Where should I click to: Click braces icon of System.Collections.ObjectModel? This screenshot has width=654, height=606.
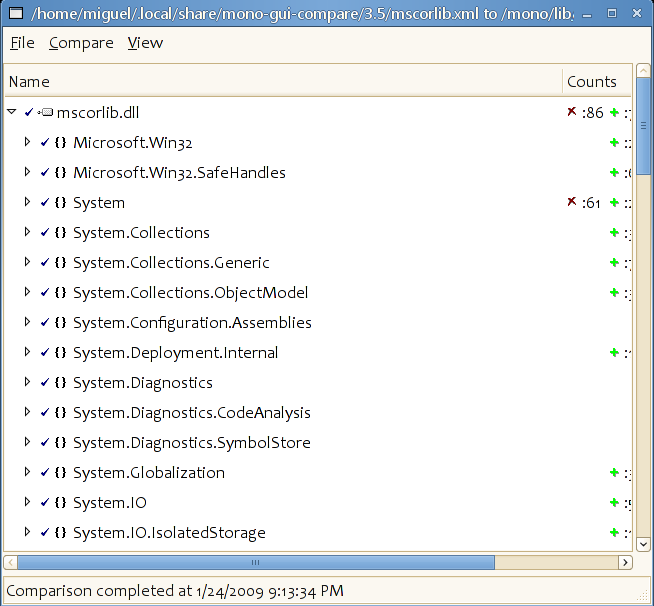(x=60, y=292)
